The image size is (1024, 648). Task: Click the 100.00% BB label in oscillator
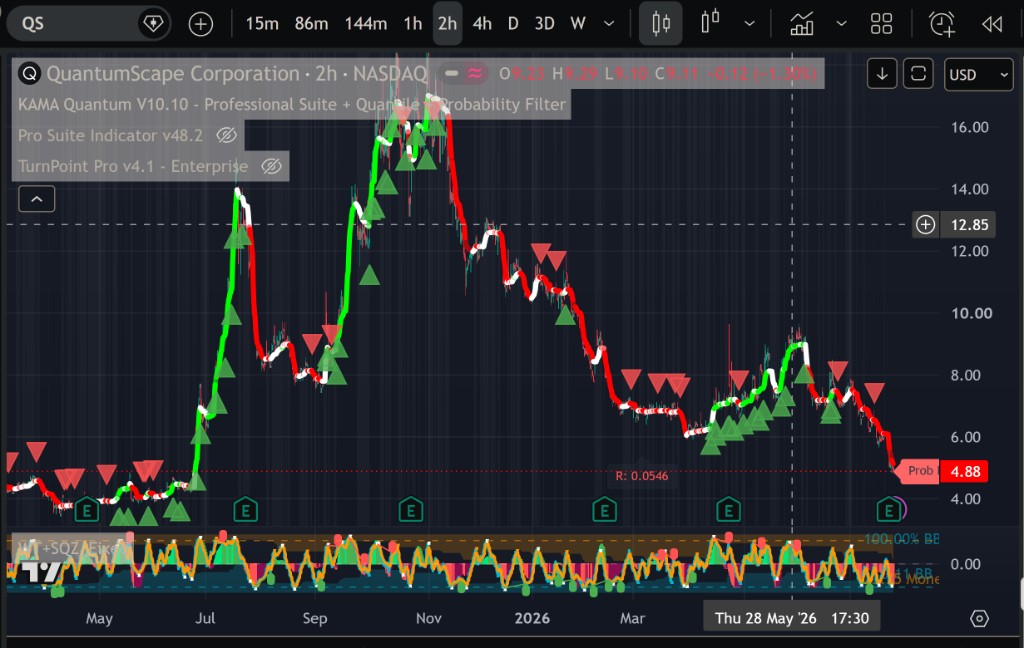coord(901,539)
